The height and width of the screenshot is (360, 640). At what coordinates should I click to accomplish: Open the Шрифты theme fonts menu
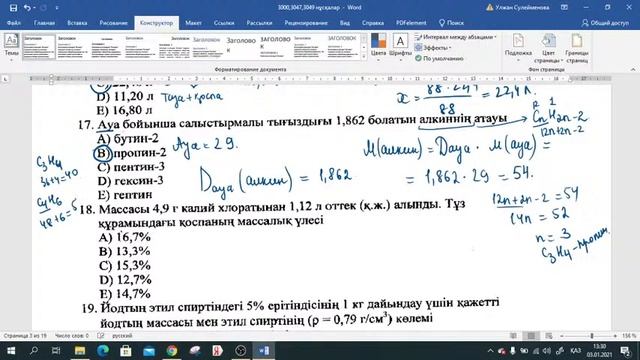(x=400, y=47)
